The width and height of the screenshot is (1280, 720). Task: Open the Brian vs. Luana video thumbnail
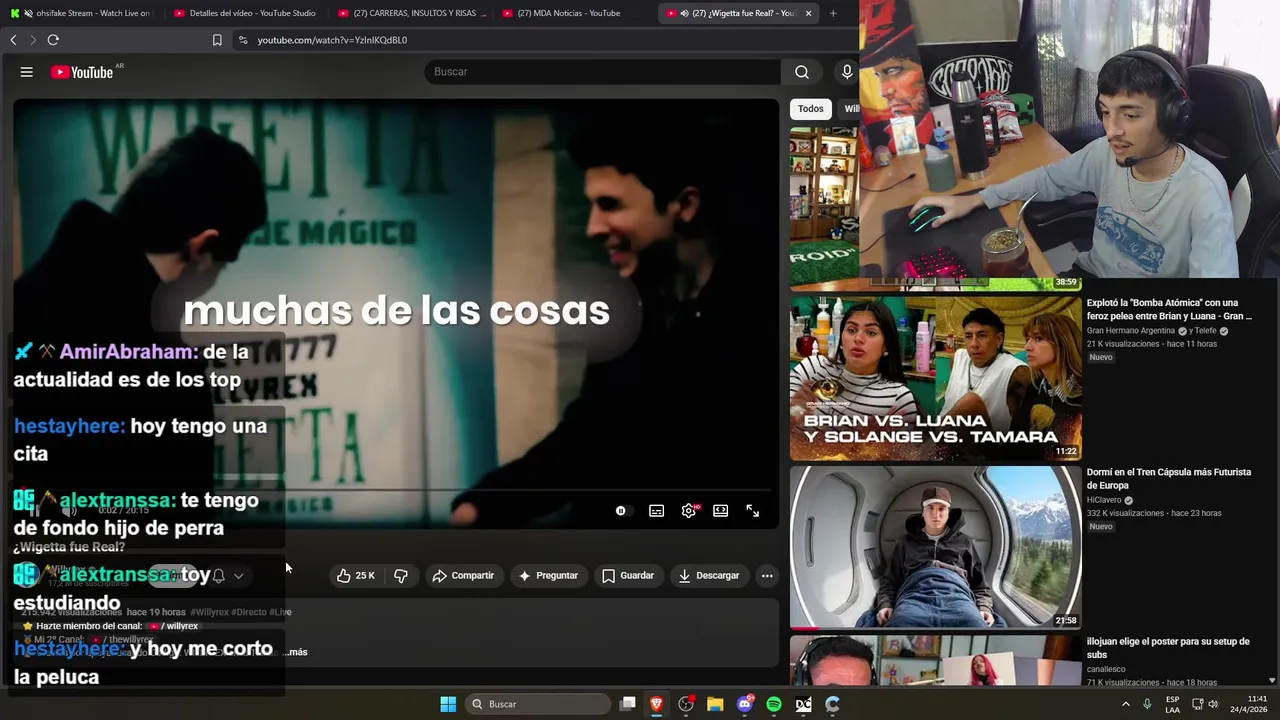[936, 378]
